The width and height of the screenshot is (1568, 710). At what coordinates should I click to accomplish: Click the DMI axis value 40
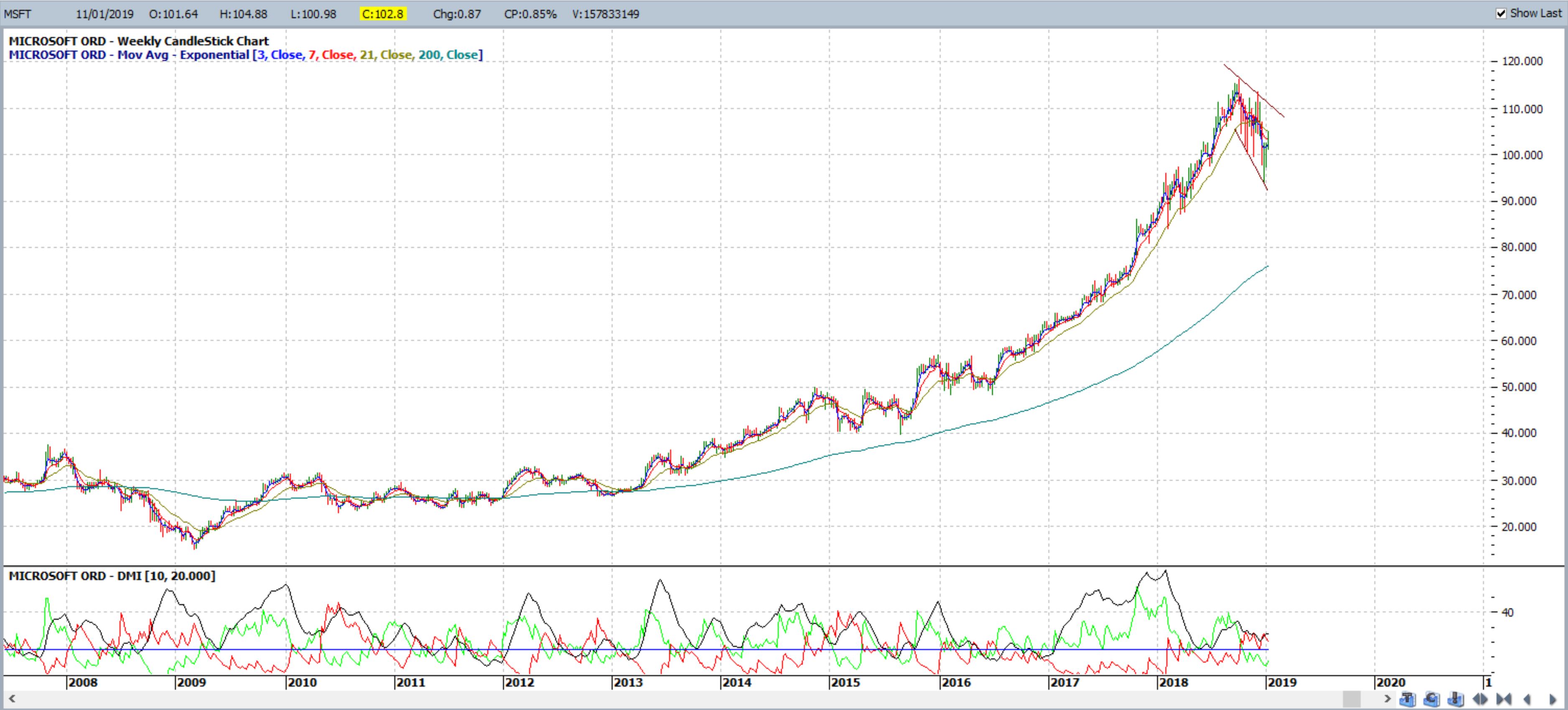click(x=1508, y=612)
